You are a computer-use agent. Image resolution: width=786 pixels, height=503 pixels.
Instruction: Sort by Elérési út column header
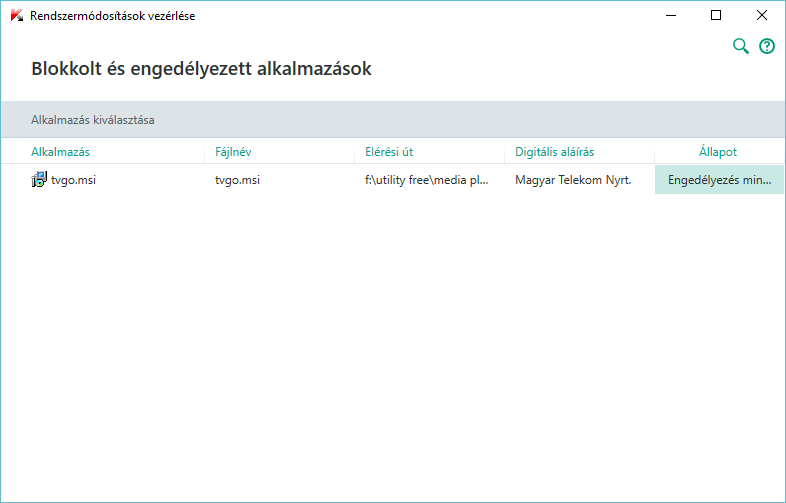pyautogui.click(x=389, y=152)
